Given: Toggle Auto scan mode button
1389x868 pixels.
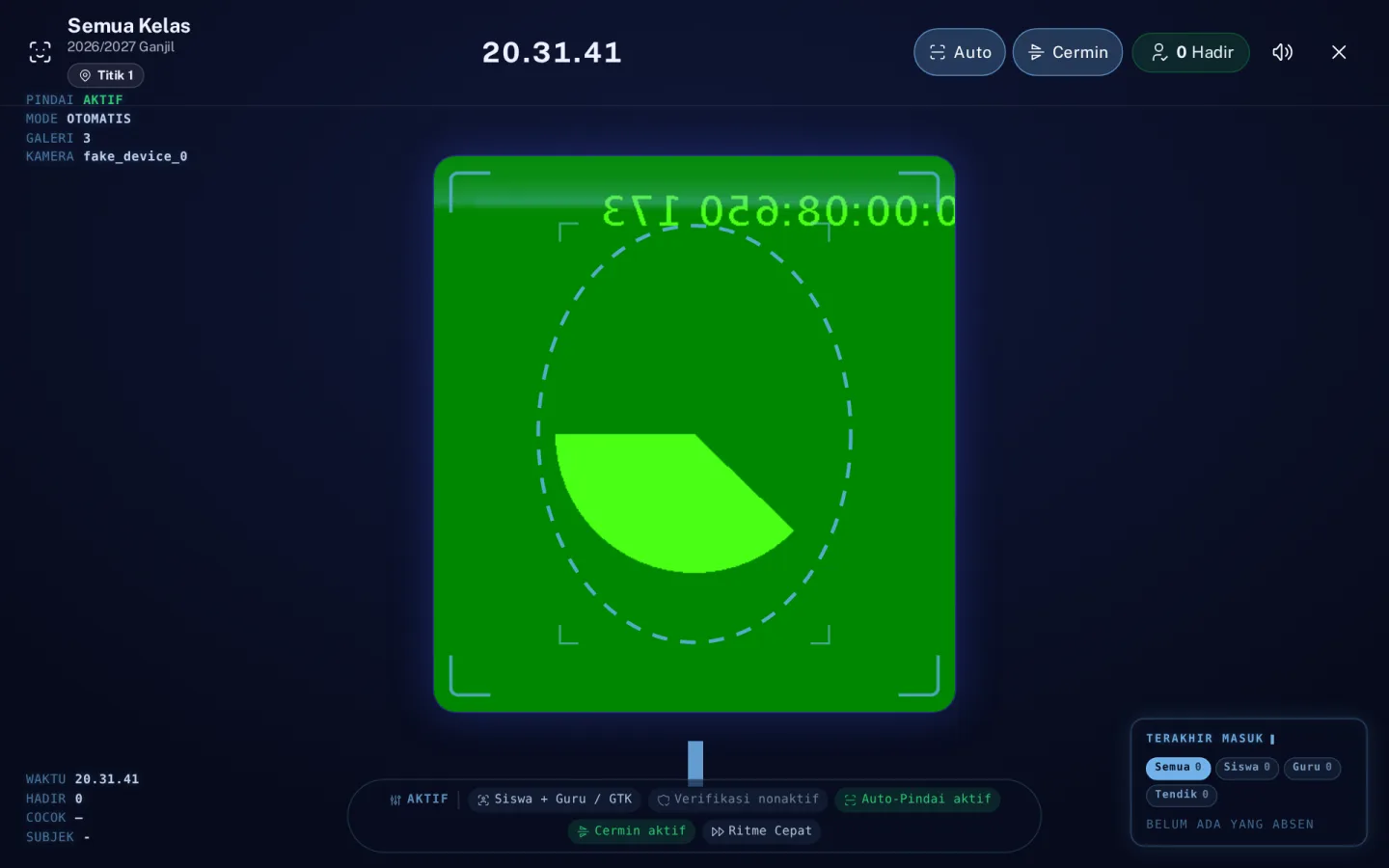Looking at the screenshot, I should [960, 52].
